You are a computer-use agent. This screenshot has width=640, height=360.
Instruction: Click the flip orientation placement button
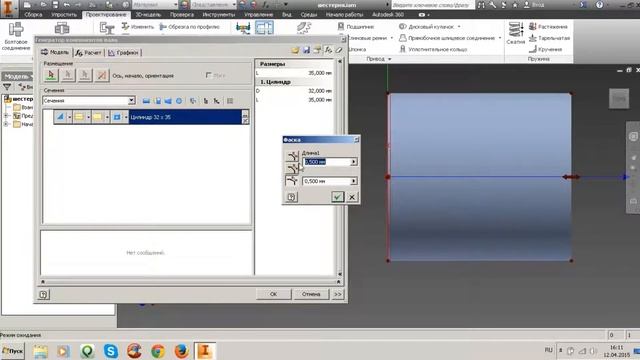[x=102, y=75]
